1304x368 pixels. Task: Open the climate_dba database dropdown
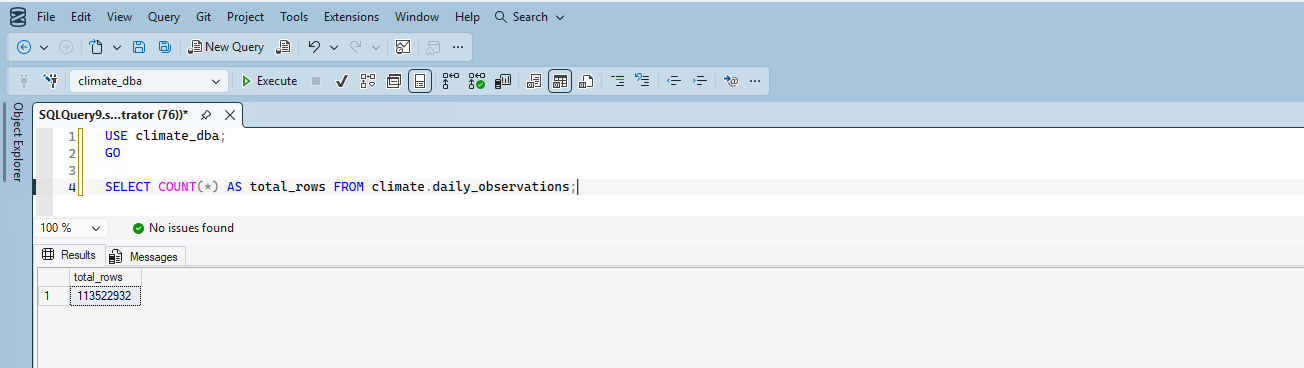[x=149, y=81]
